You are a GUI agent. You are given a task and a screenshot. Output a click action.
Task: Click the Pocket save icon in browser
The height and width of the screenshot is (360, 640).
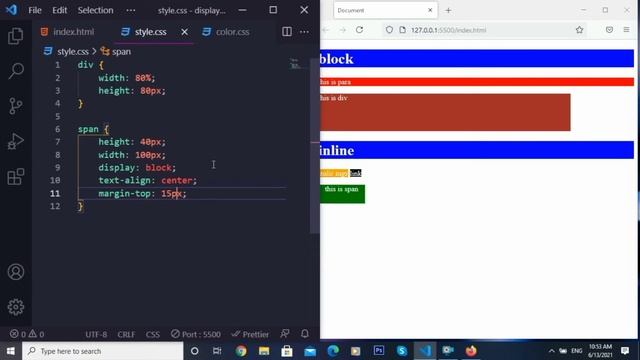coord(609,30)
